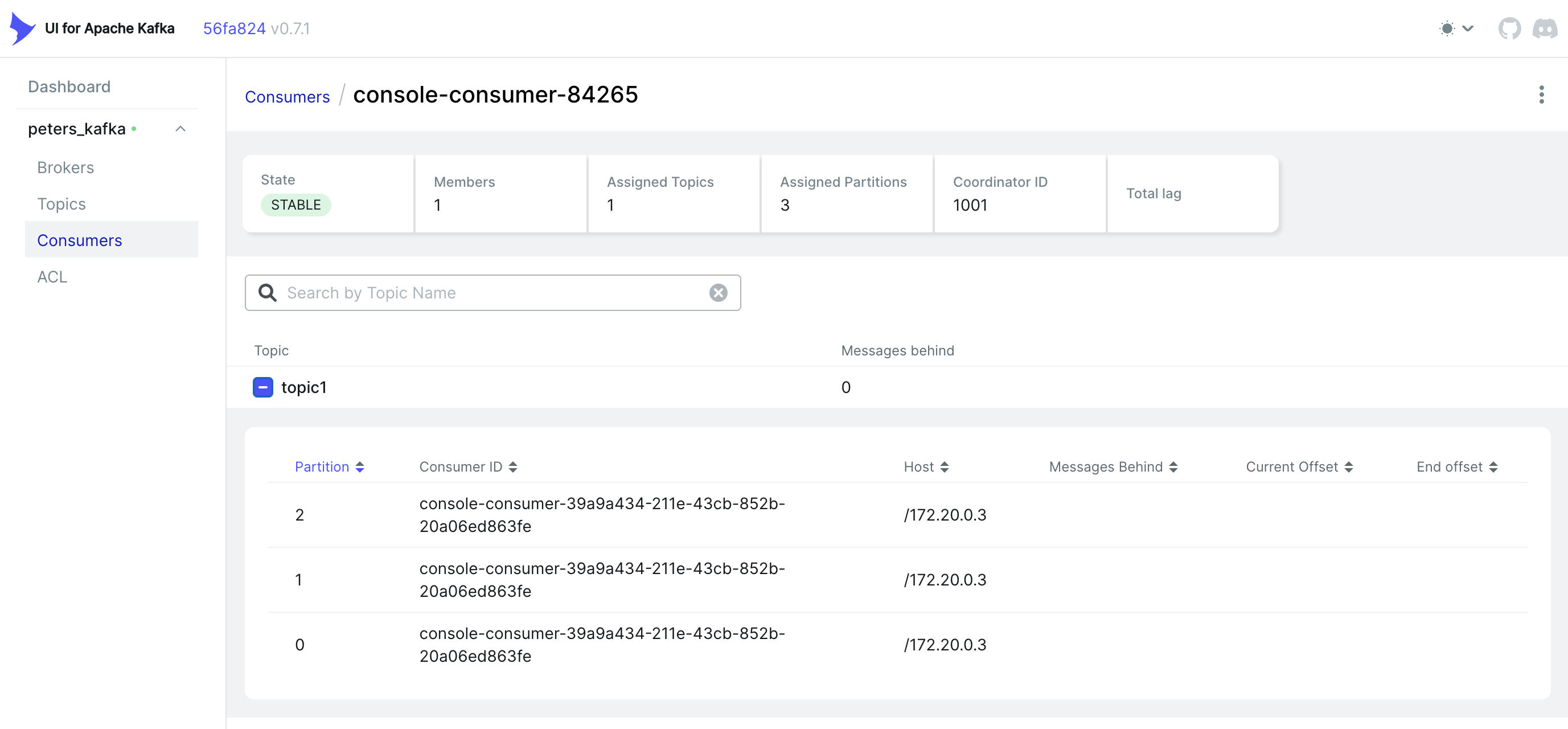Open the GitHub repository icon
The image size is (1568, 729).
[x=1509, y=28]
